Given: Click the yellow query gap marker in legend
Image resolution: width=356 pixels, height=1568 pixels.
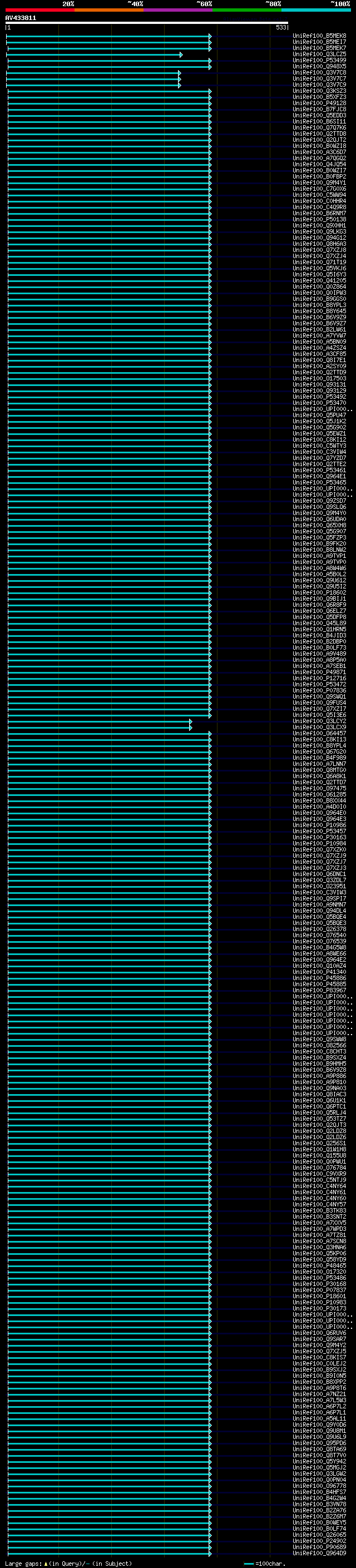Looking at the screenshot, I should [46, 1563].
